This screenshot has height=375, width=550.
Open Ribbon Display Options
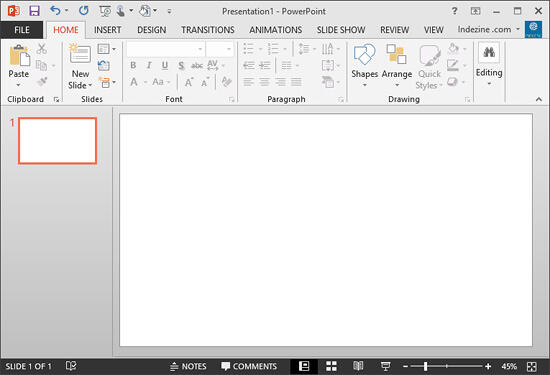coord(475,11)
